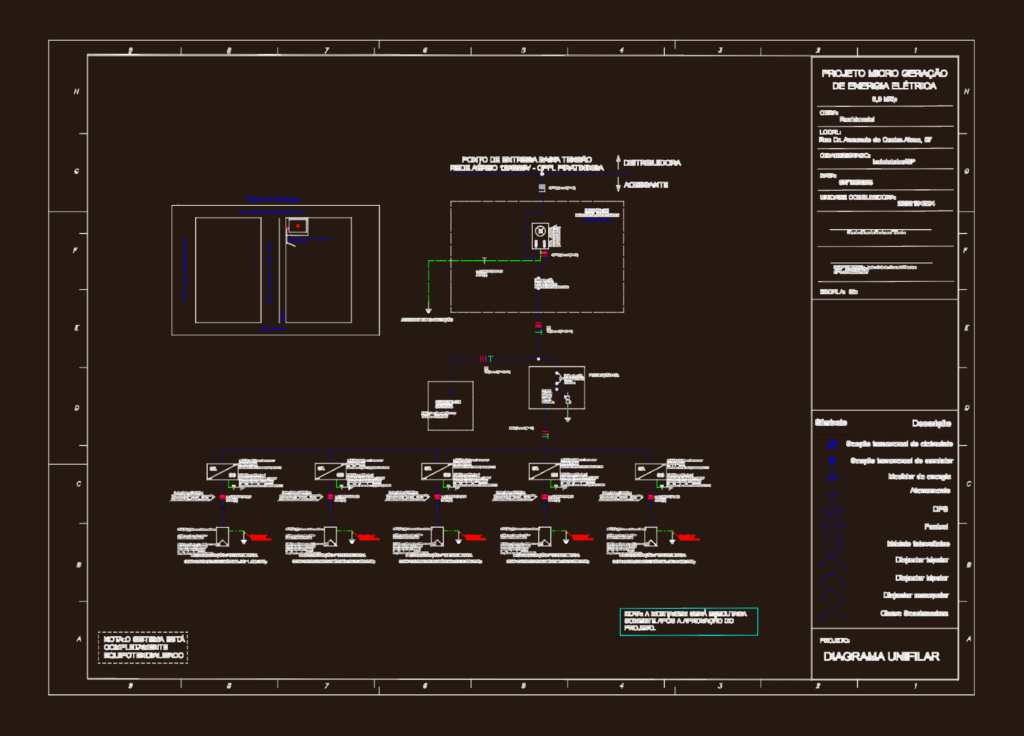Click the # conductor cross-section symbol in legend

coord(832,461)
